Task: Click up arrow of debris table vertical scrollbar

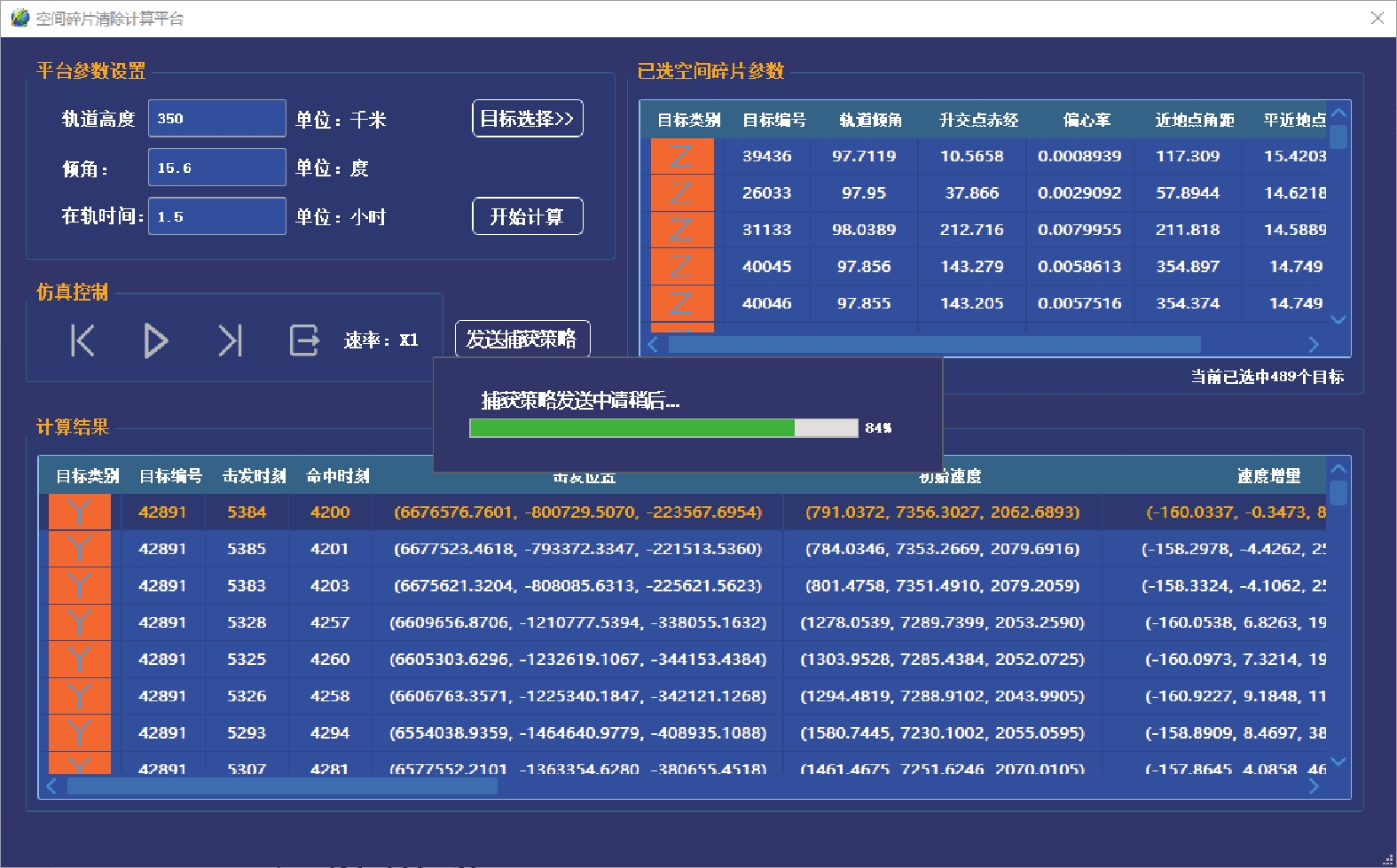Action: (x=1338, y=113)
